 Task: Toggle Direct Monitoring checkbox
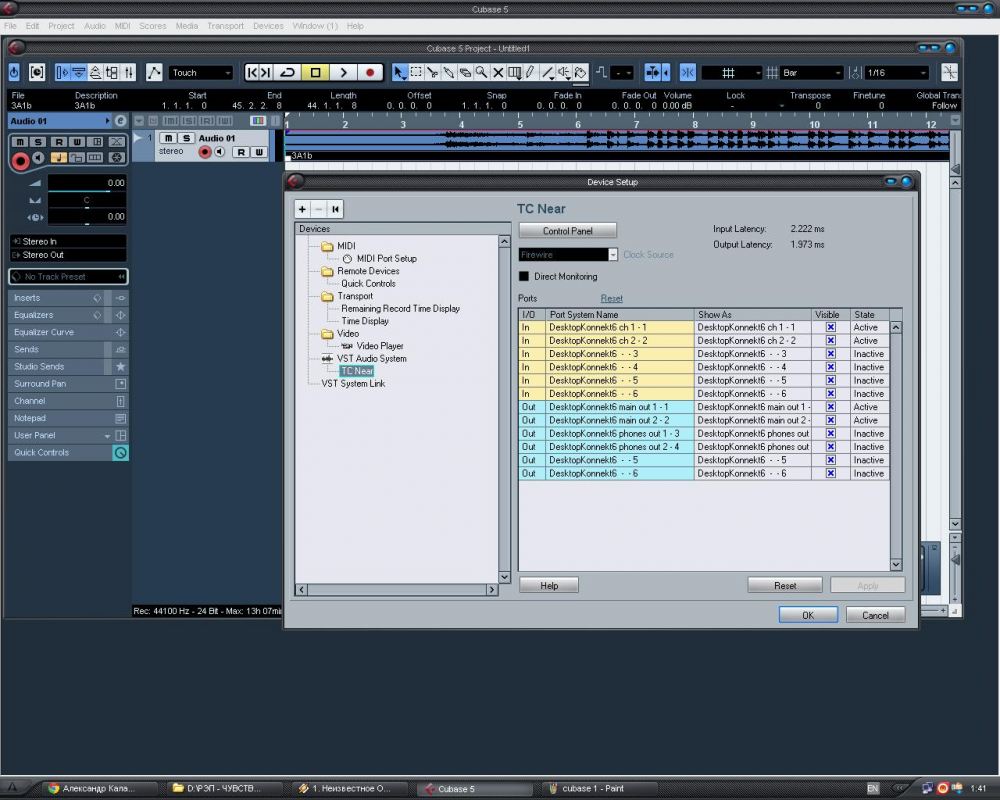tap(524, 276)
